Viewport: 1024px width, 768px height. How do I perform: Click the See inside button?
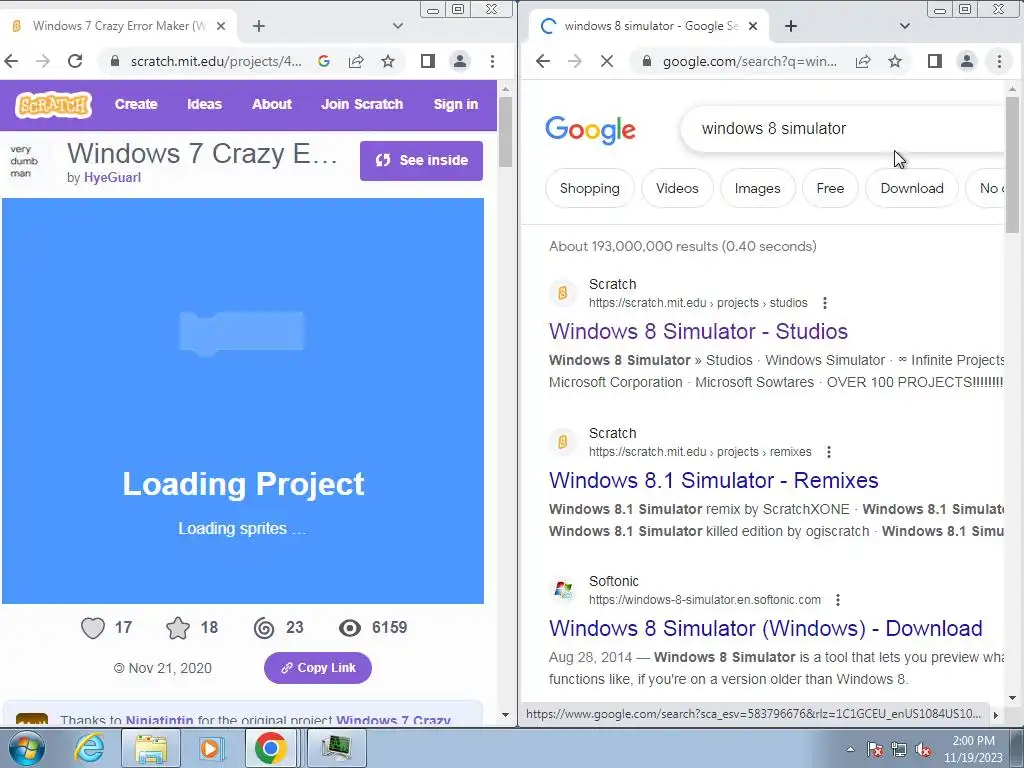point(421,161)
